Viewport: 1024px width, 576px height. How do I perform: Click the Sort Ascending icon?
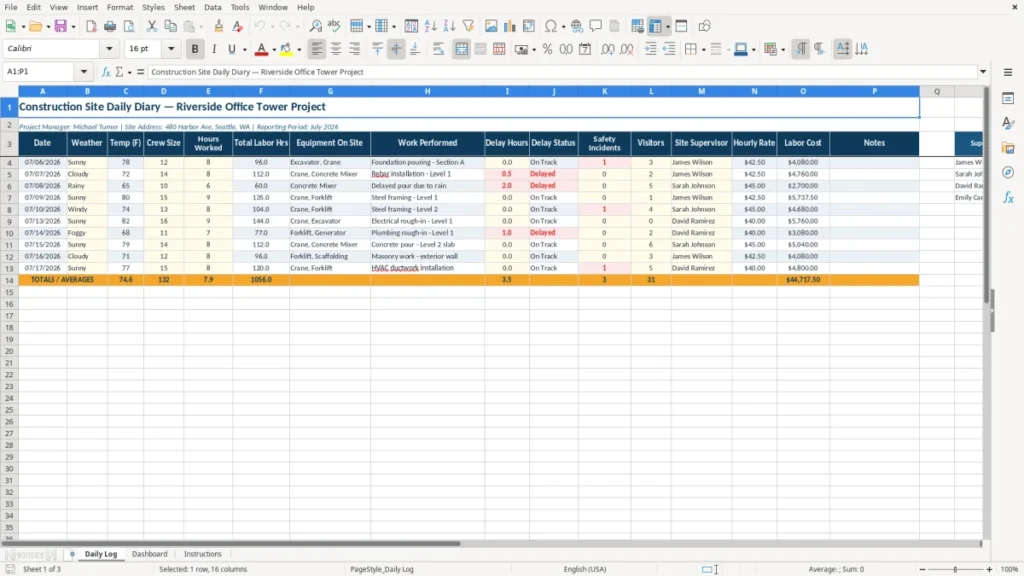coord(430,26)
